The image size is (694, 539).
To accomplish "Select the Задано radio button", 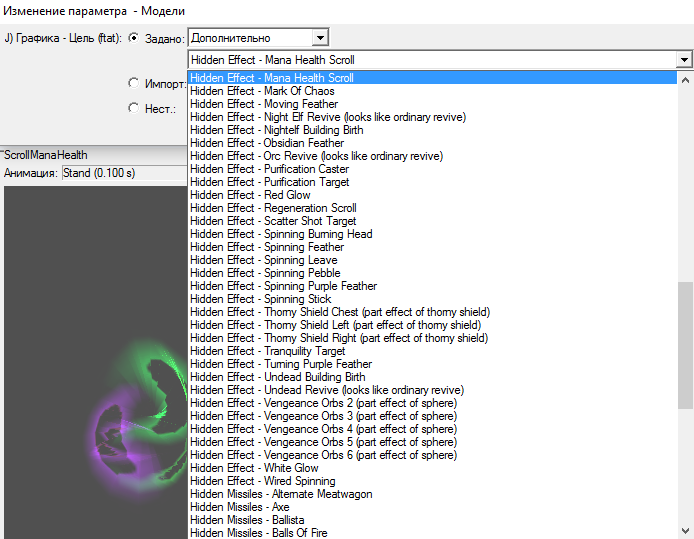I will [134, 38].
